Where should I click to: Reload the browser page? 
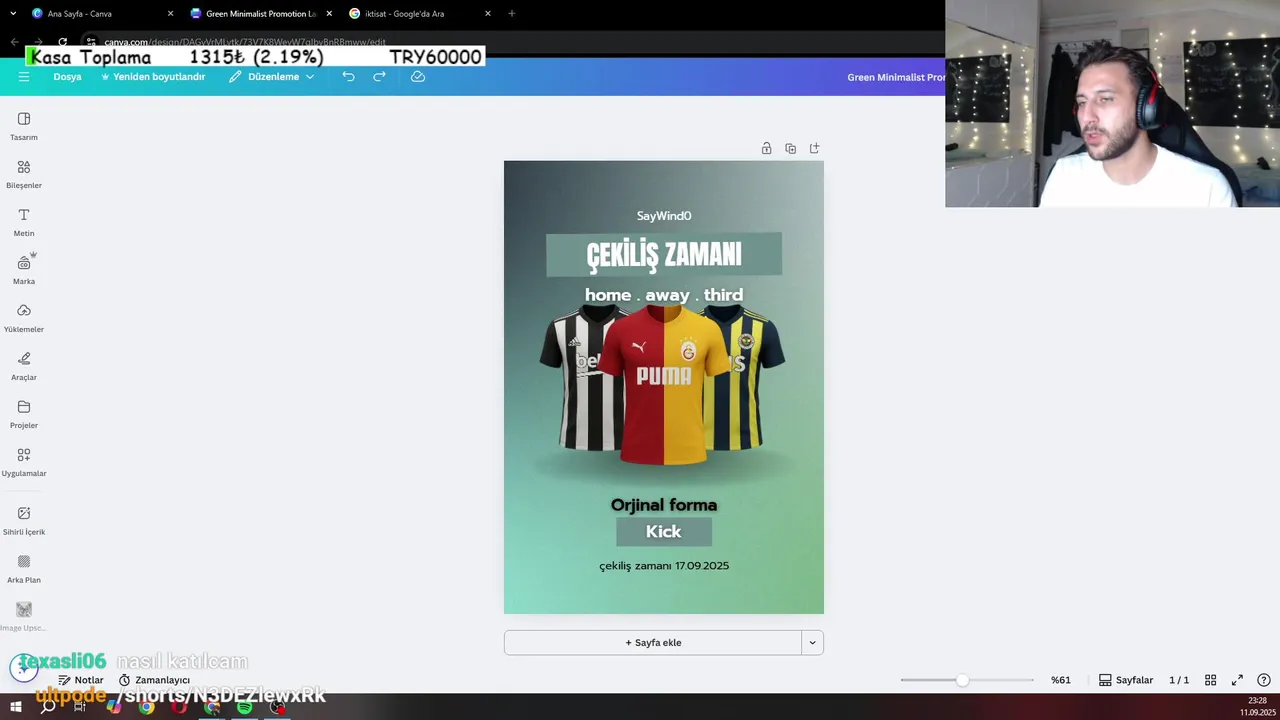[62, 42]
